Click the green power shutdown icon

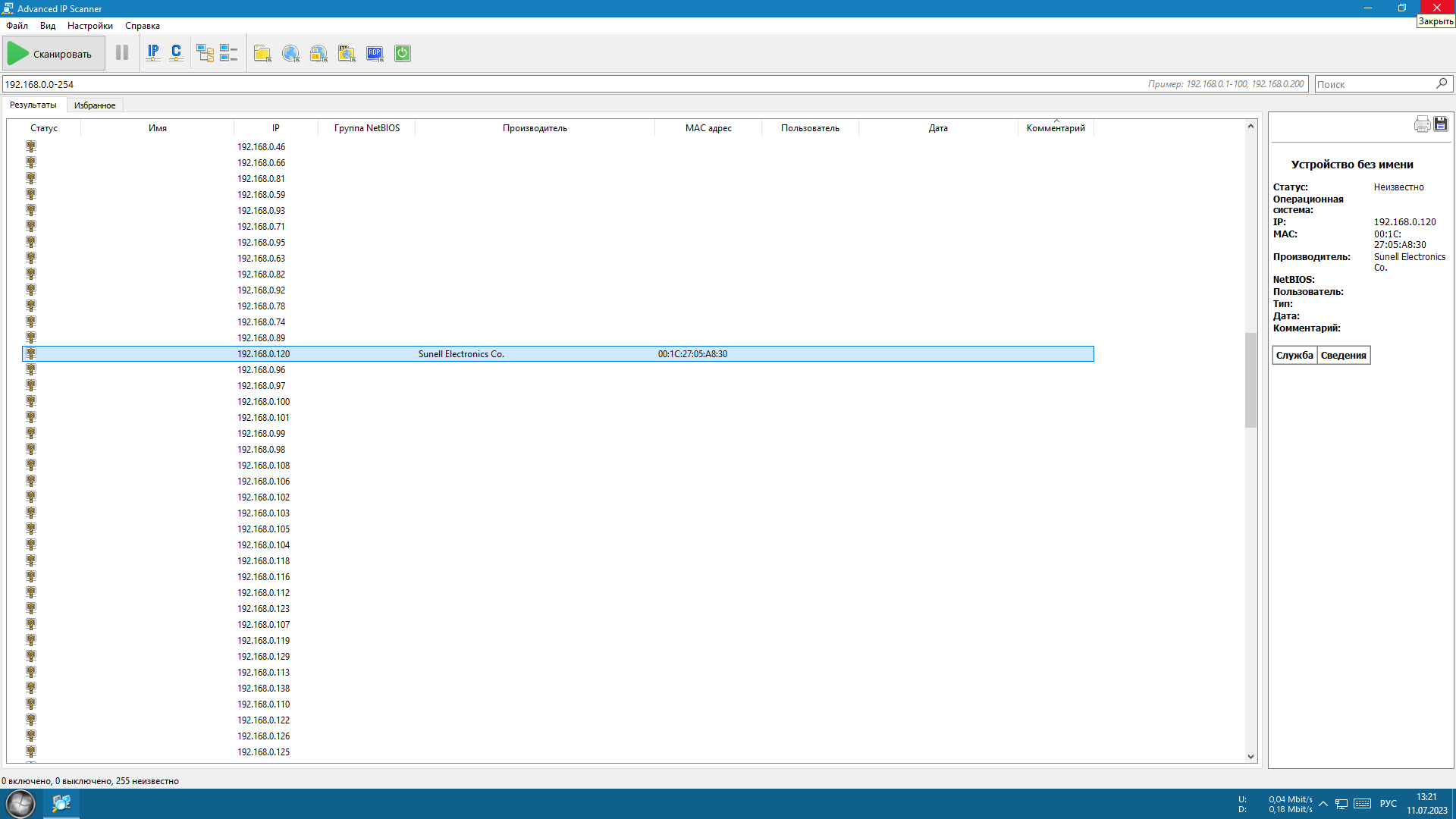403,53
